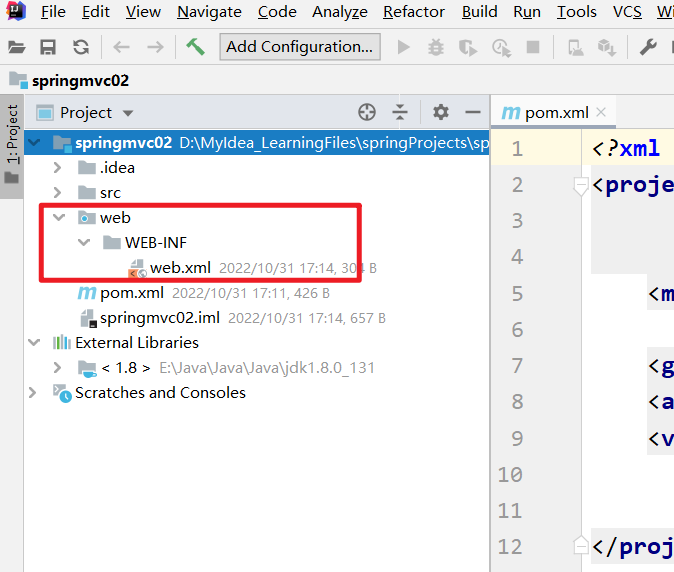This screenshot has width=674, height=572.
Task: Expand Scratches and Consoles node
Action: click(x=32, y=392)
